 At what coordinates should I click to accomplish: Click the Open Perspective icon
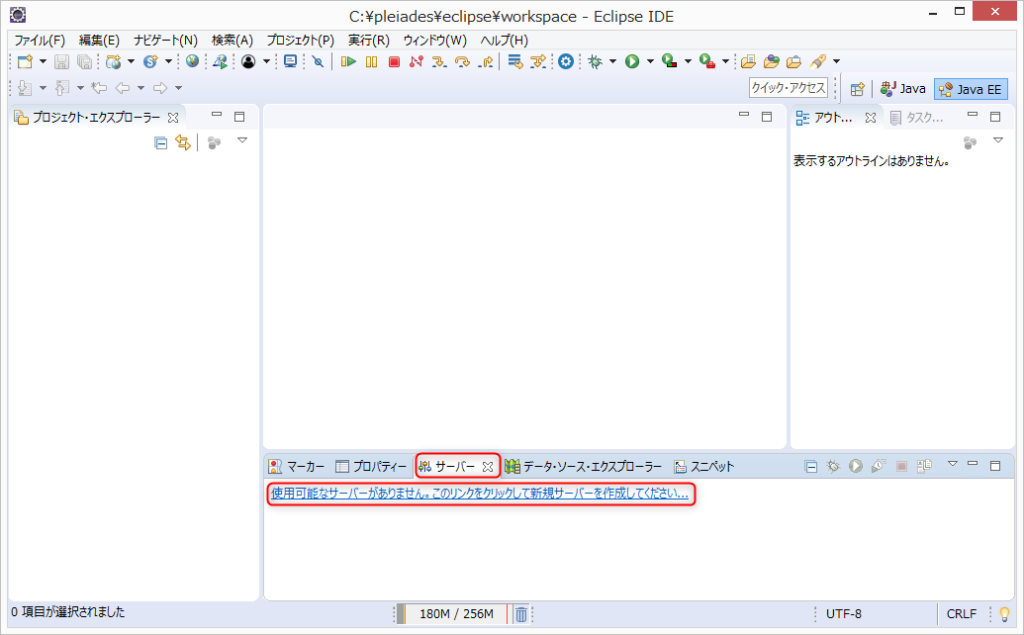click(857, 89)
